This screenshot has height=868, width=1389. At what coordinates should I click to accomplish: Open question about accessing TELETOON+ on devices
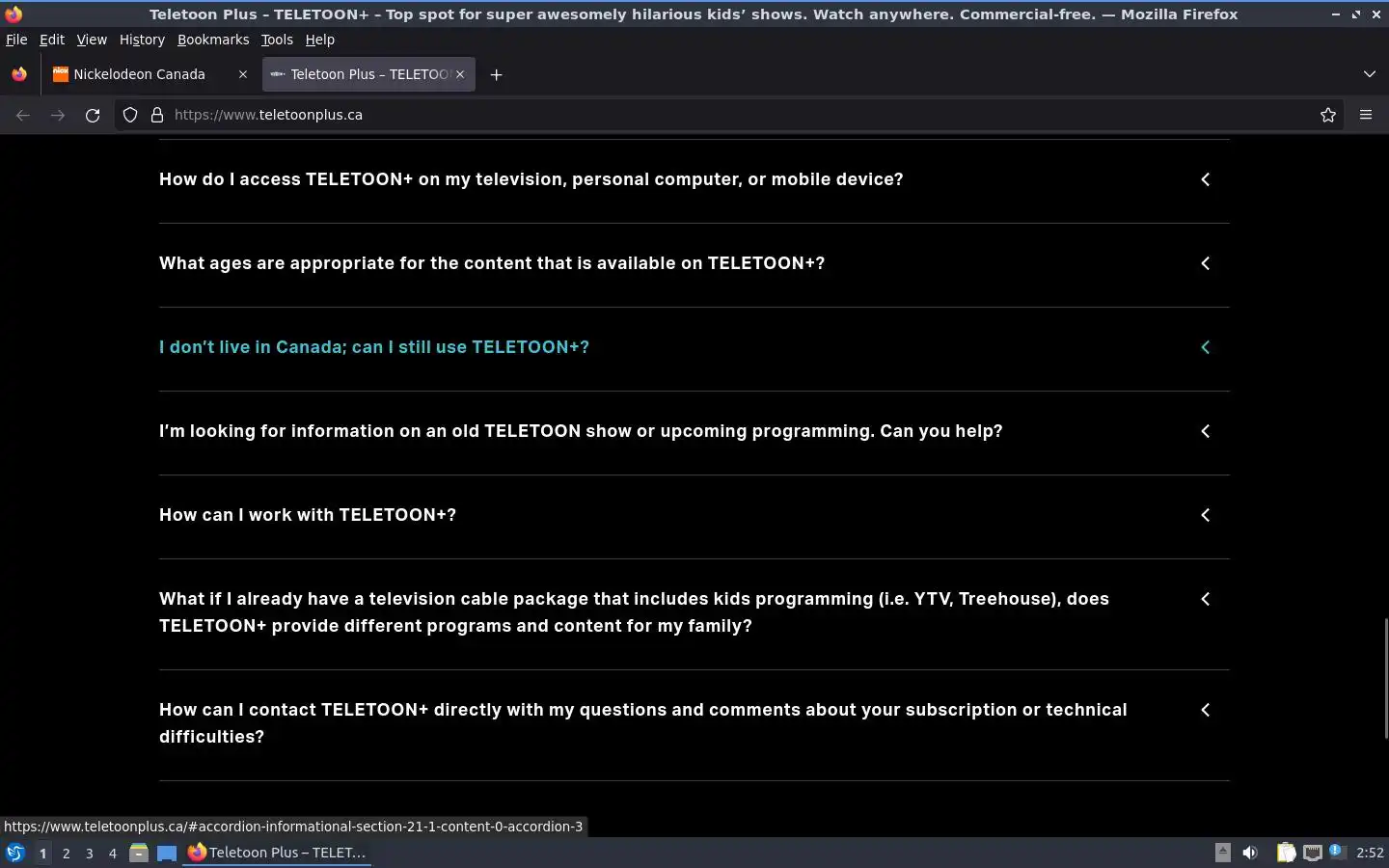tap(531, 179)
